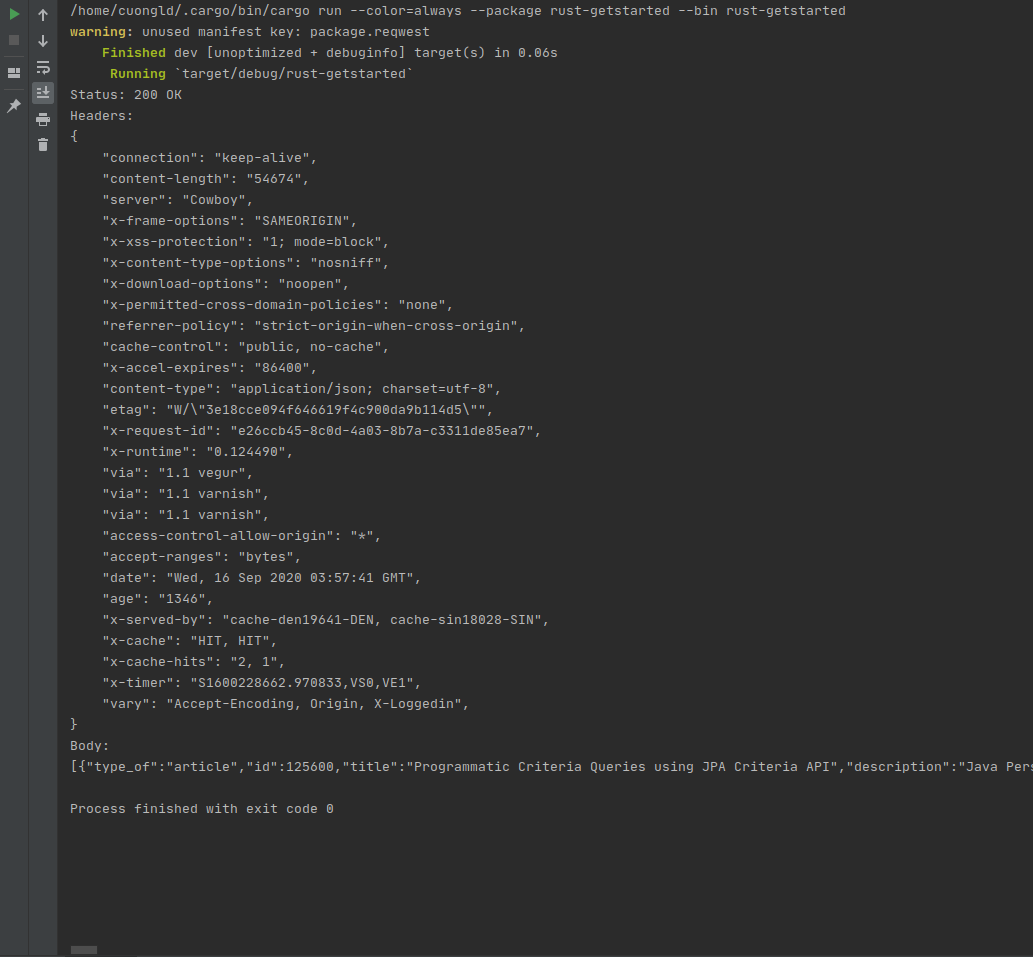1033x957 pixels.
Task: Pin the Run tool window tab
Action: (x=14, y=104)
